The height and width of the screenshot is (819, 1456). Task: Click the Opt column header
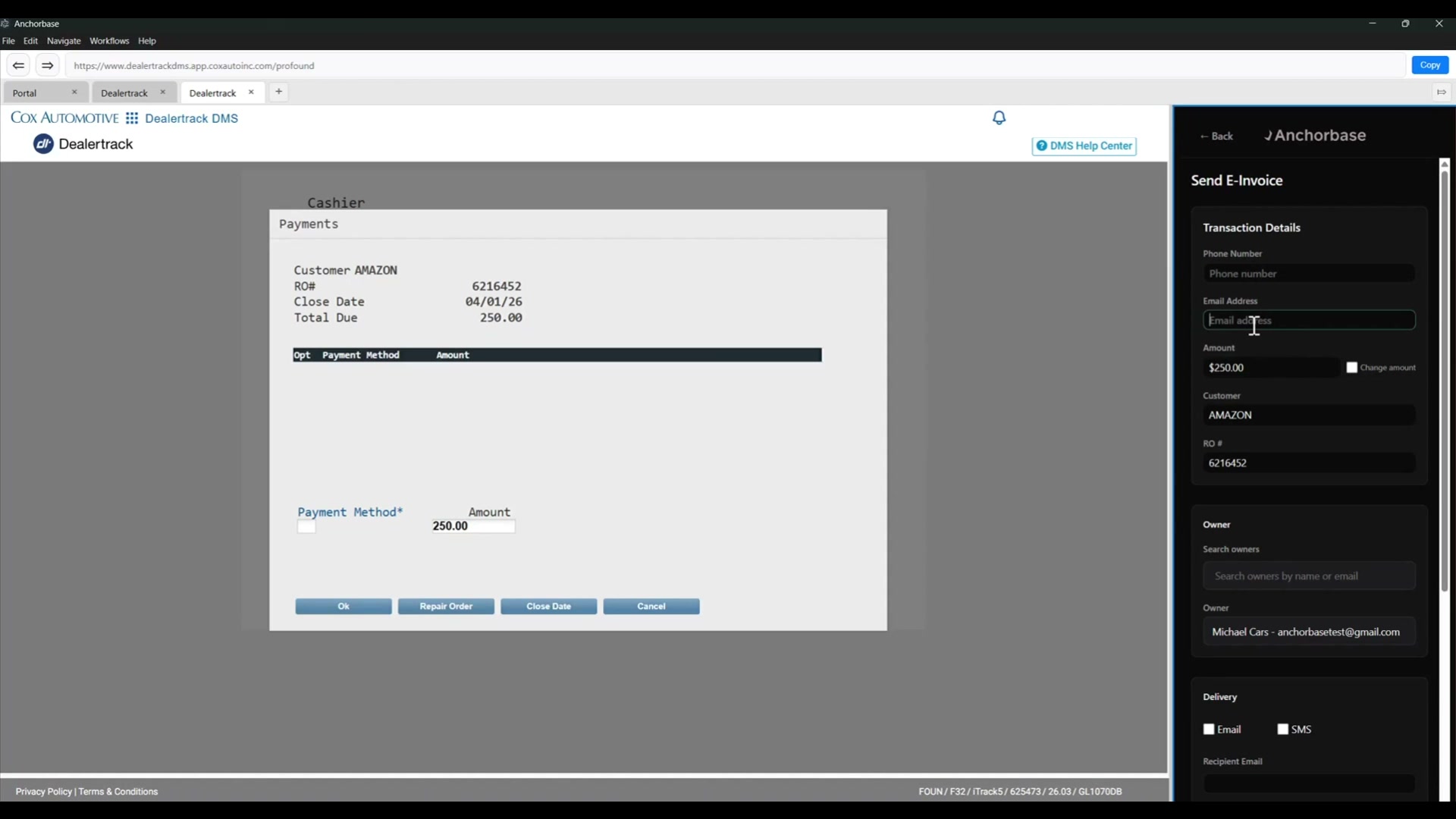[302, 355]
